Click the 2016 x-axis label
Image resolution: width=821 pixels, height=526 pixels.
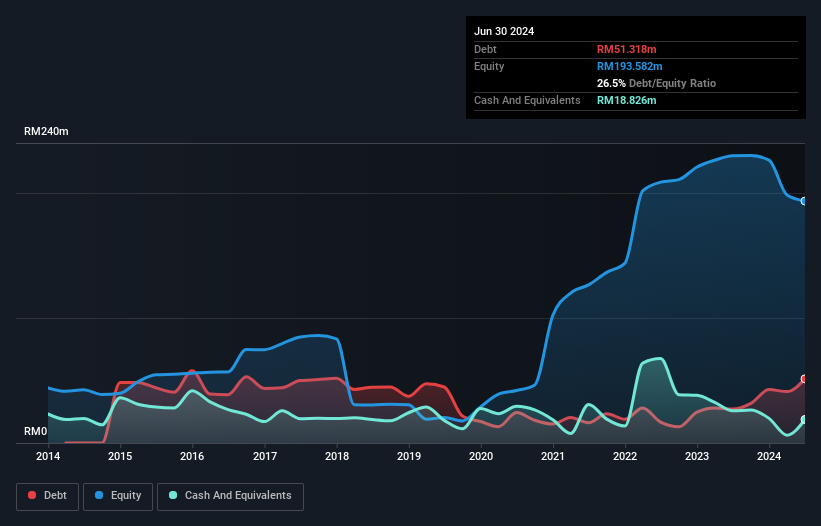coord(192,456)
